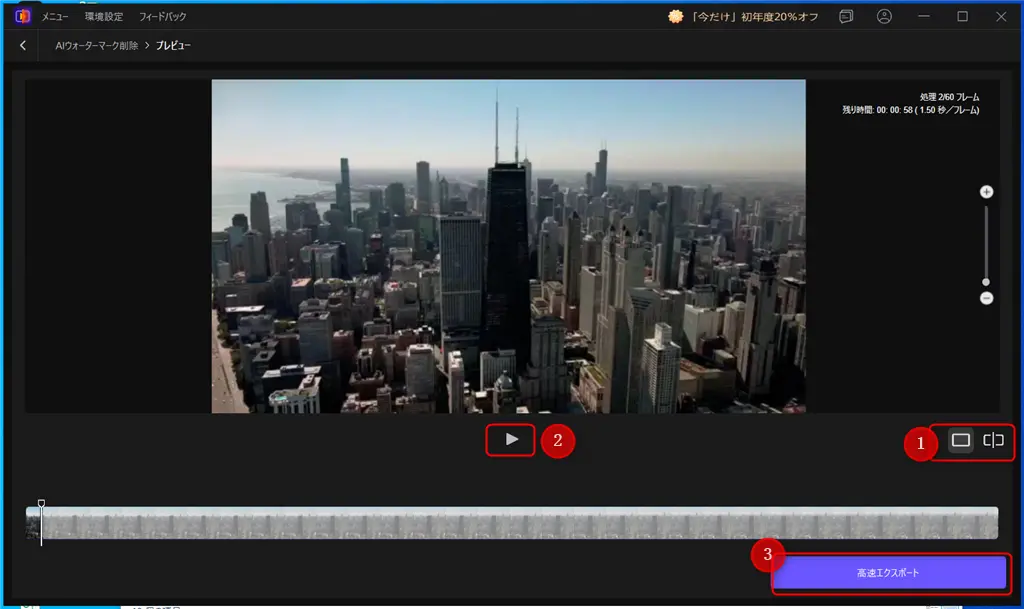Click the app logo icon in title bar
Viewport: 1024px width, 609px height.
22,16
